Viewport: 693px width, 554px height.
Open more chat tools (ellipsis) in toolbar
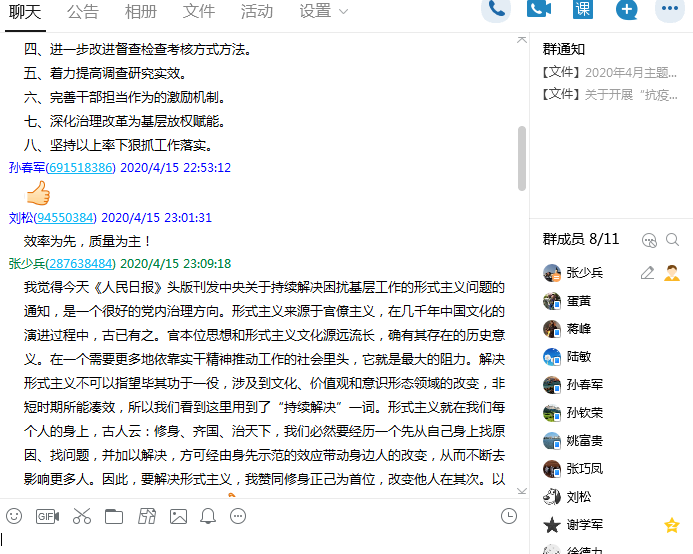coord(238,516)
